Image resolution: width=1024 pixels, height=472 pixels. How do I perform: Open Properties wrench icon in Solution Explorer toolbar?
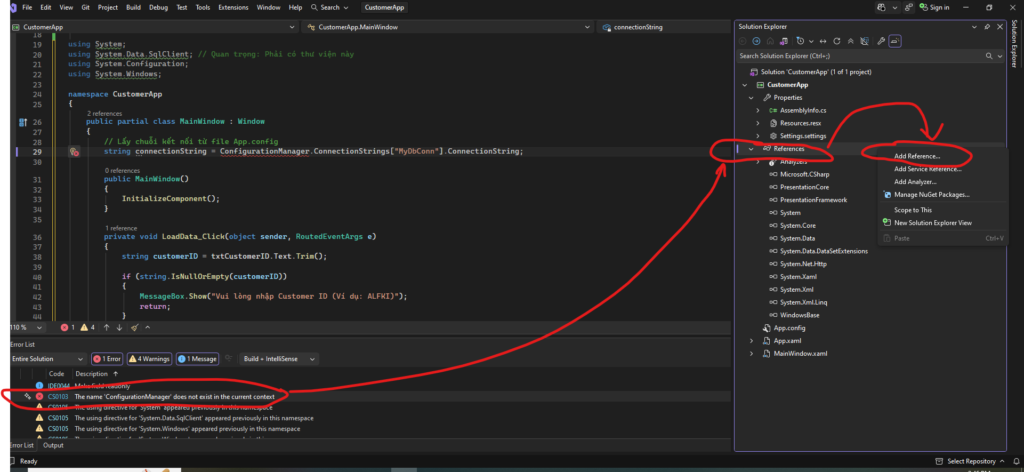point(880,41)
